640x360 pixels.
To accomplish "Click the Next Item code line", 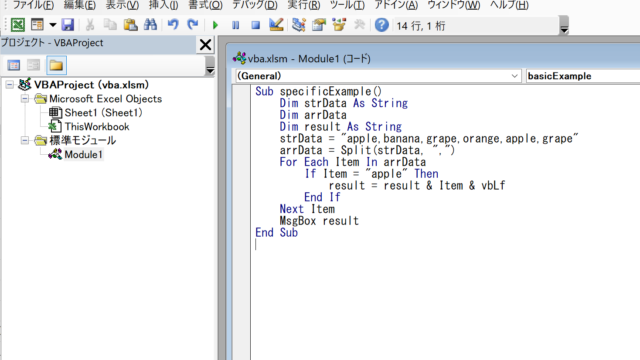I will point(307,209).
